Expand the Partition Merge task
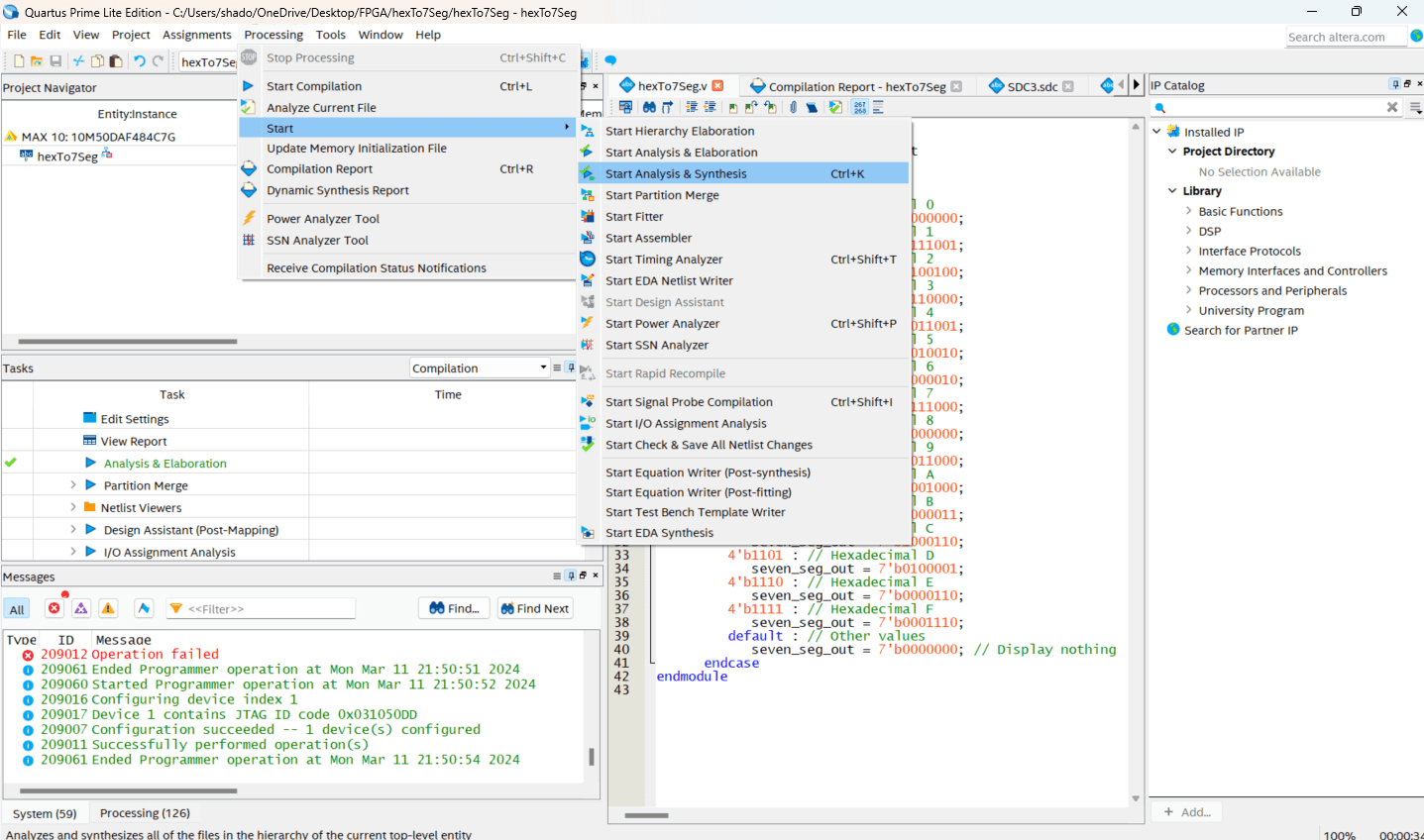Image resolution: width=1424 pixels, height=840 pixels. (x=73, y=485)
